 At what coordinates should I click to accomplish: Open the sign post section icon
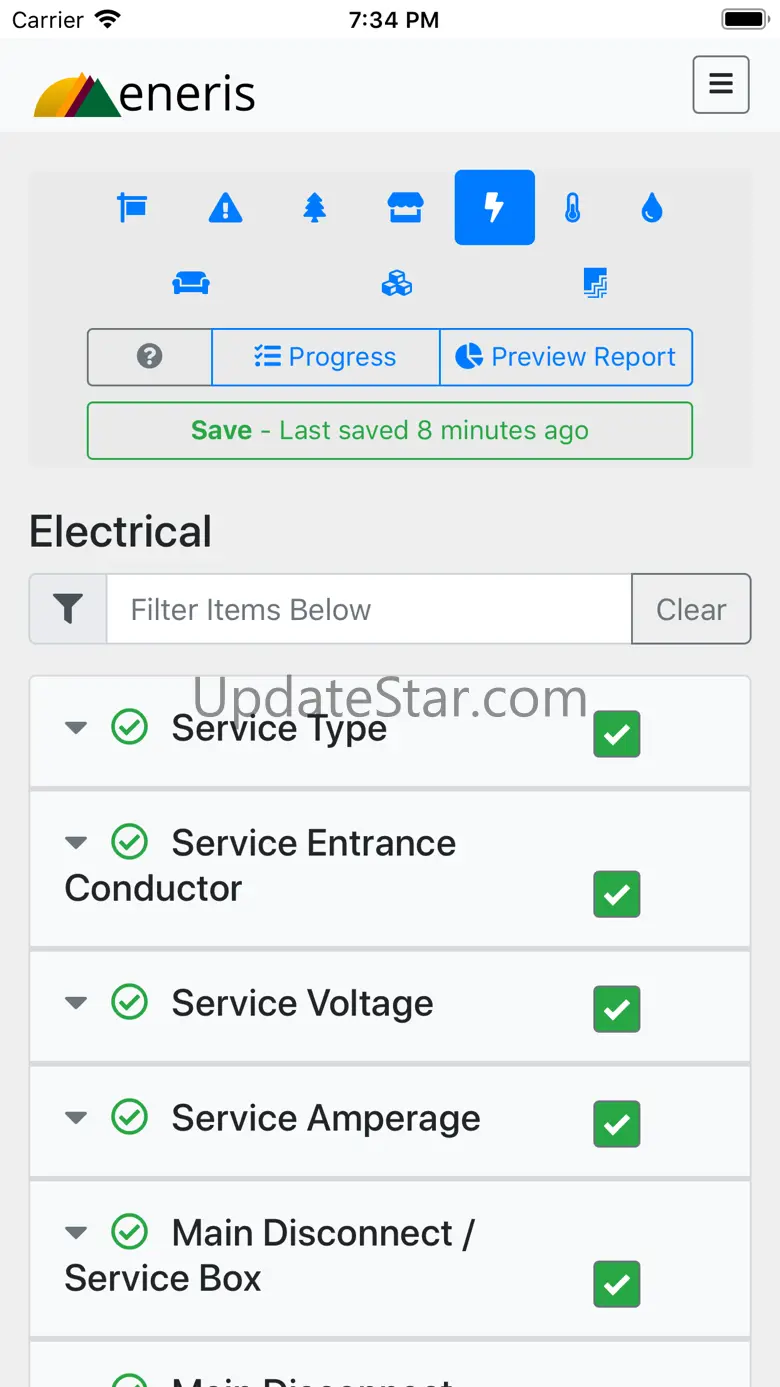pyautogui.click(x=132, y=208)
